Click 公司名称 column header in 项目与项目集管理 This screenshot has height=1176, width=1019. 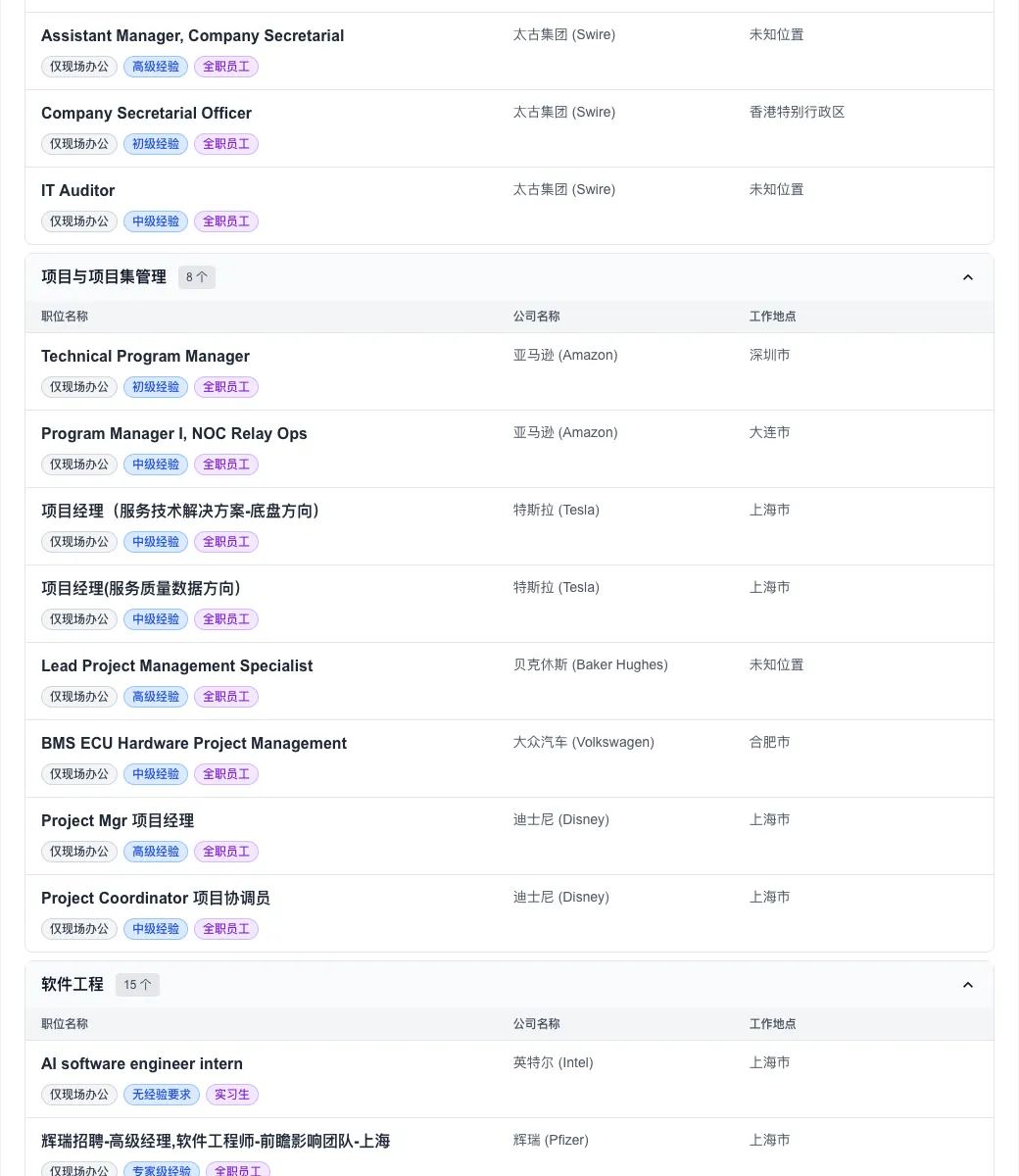[536, 317]
